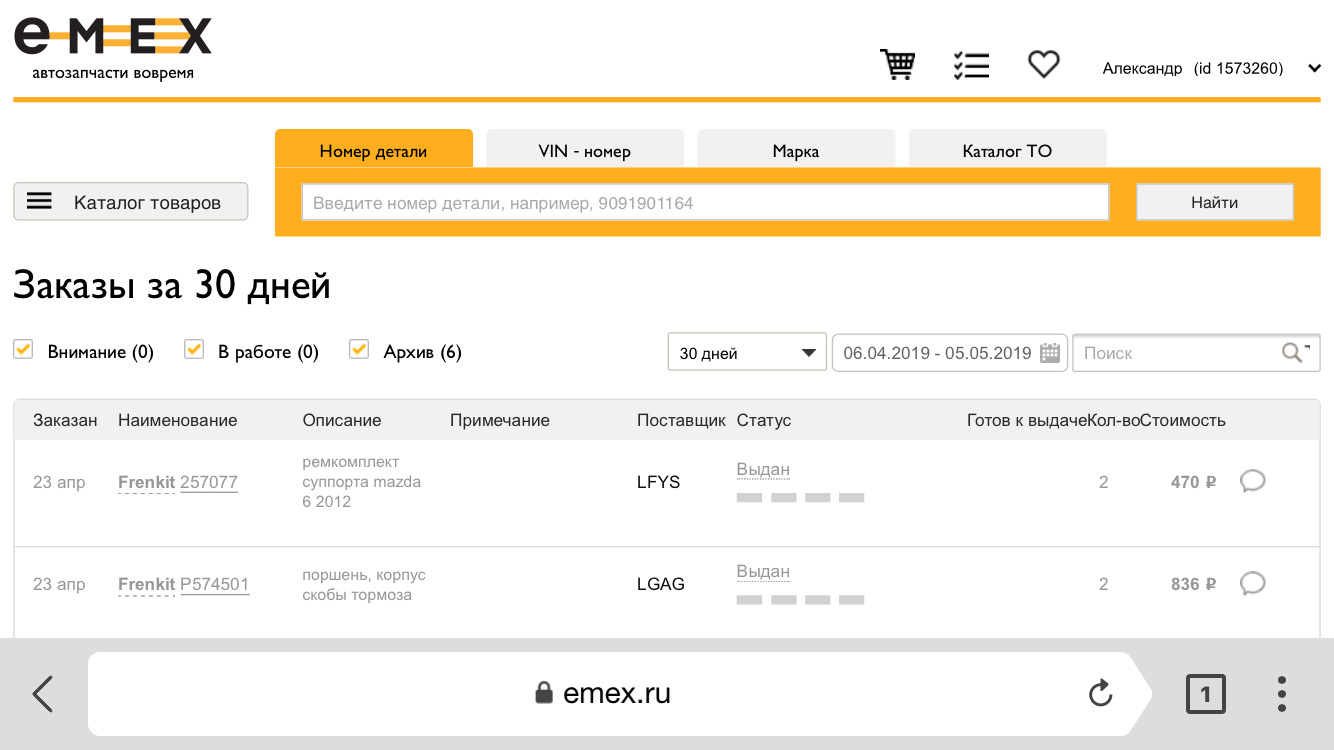The image size is (1334, 750).
Task: Click description поршень, корпус скобы тормоза
Action: [364, 585]
